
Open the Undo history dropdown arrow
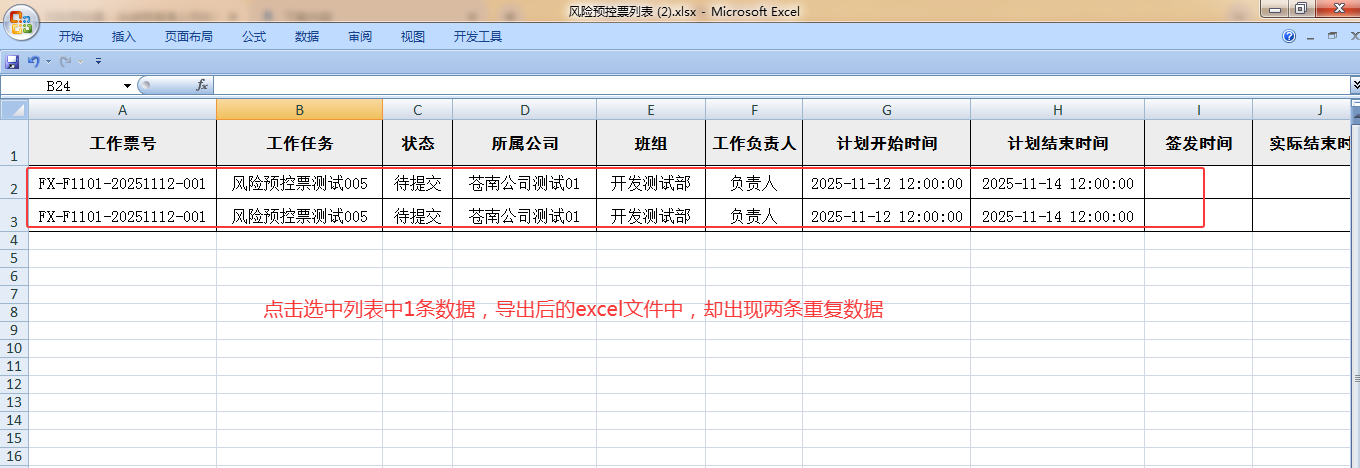tap(48, 62)
